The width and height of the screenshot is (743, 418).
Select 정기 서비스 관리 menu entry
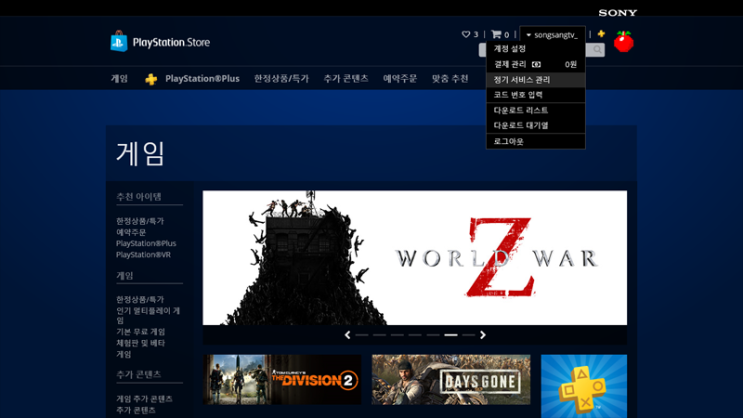pyautogui.click(x=536, y=80)
